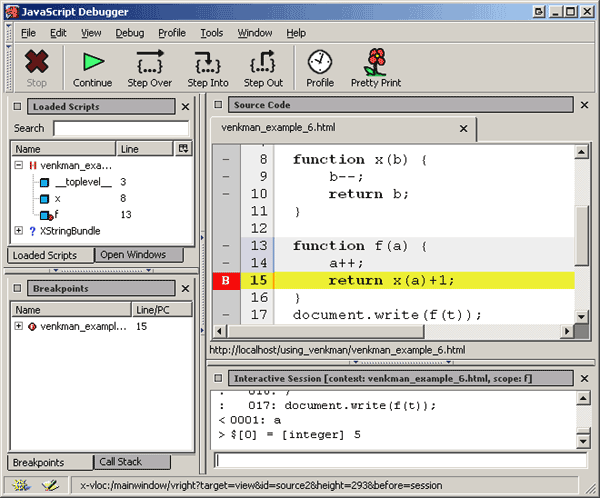This screenshot has width=600, height=498.
Task: Set breakpoint in margin of line 17
Action: click(x=226, y=315)
